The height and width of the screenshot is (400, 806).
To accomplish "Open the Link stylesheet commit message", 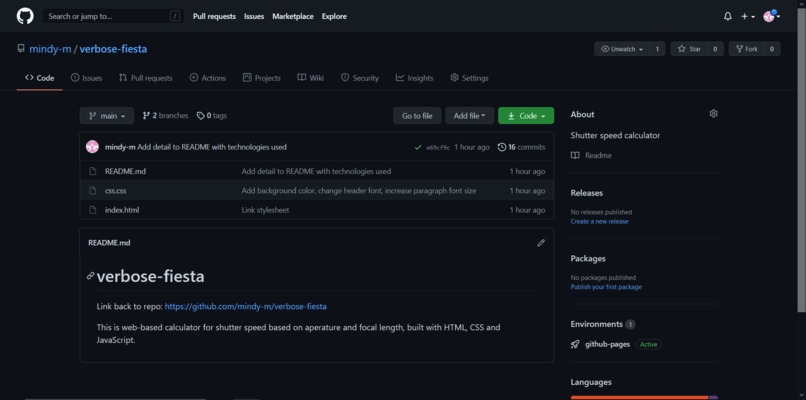I will (x=265, y=210).
